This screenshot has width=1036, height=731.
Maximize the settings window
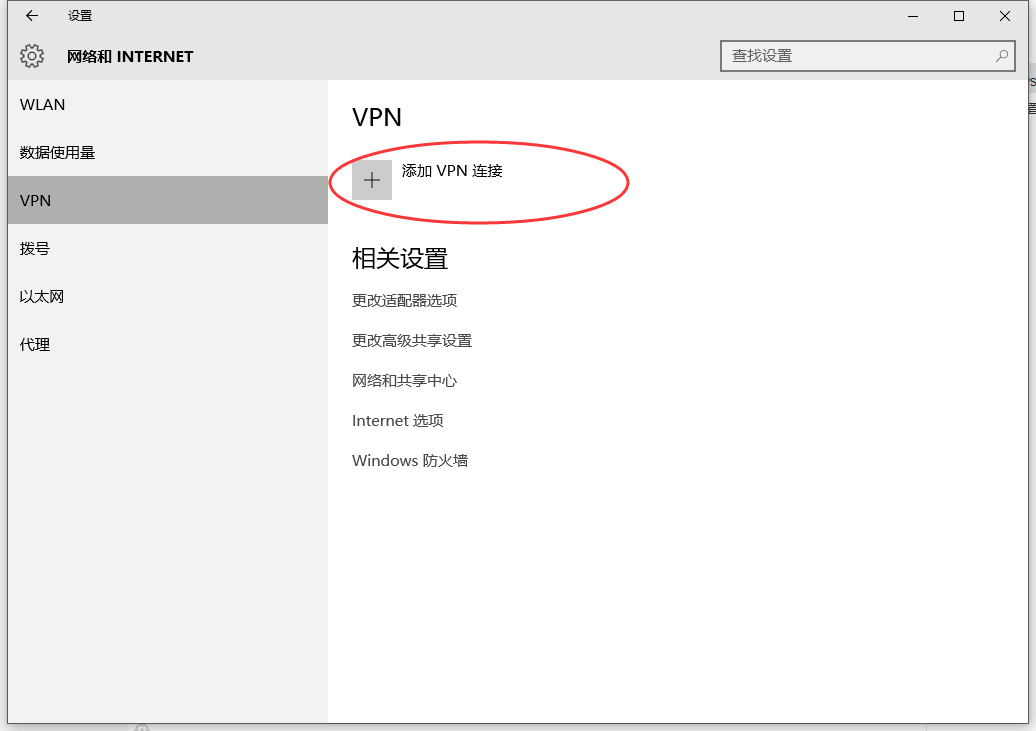pyautogui.click(x=959, y=17)
